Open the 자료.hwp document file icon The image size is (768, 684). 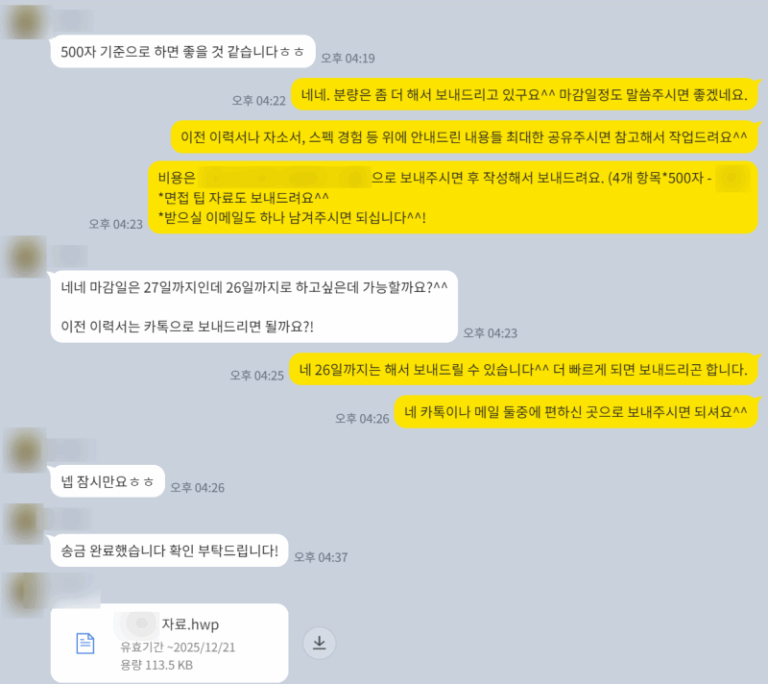[x=85, y=643]
